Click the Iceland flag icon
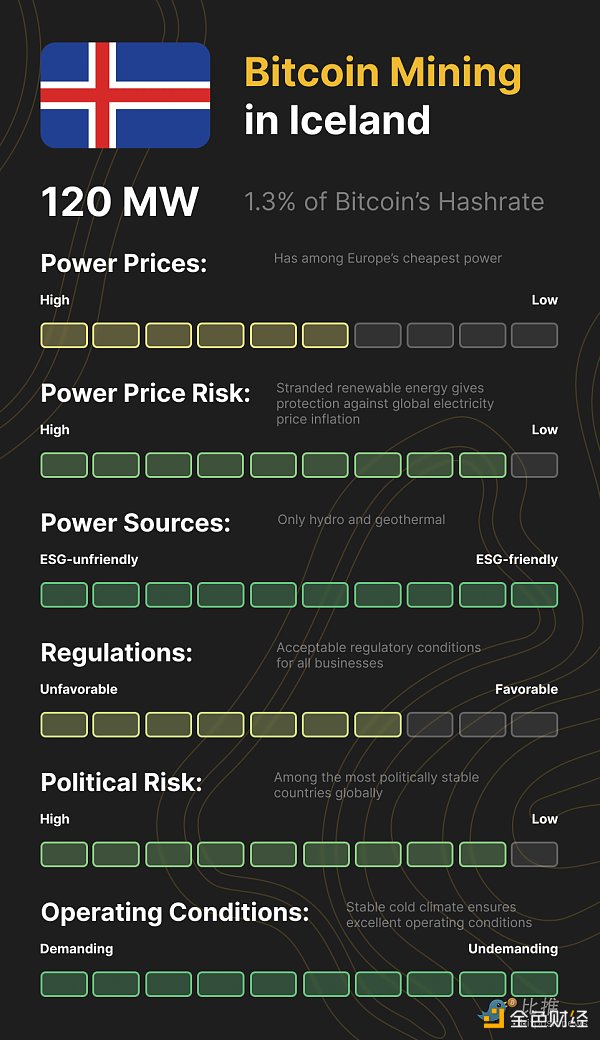Viewport: 600px width, 1040px height. click(x=125, y=96)
